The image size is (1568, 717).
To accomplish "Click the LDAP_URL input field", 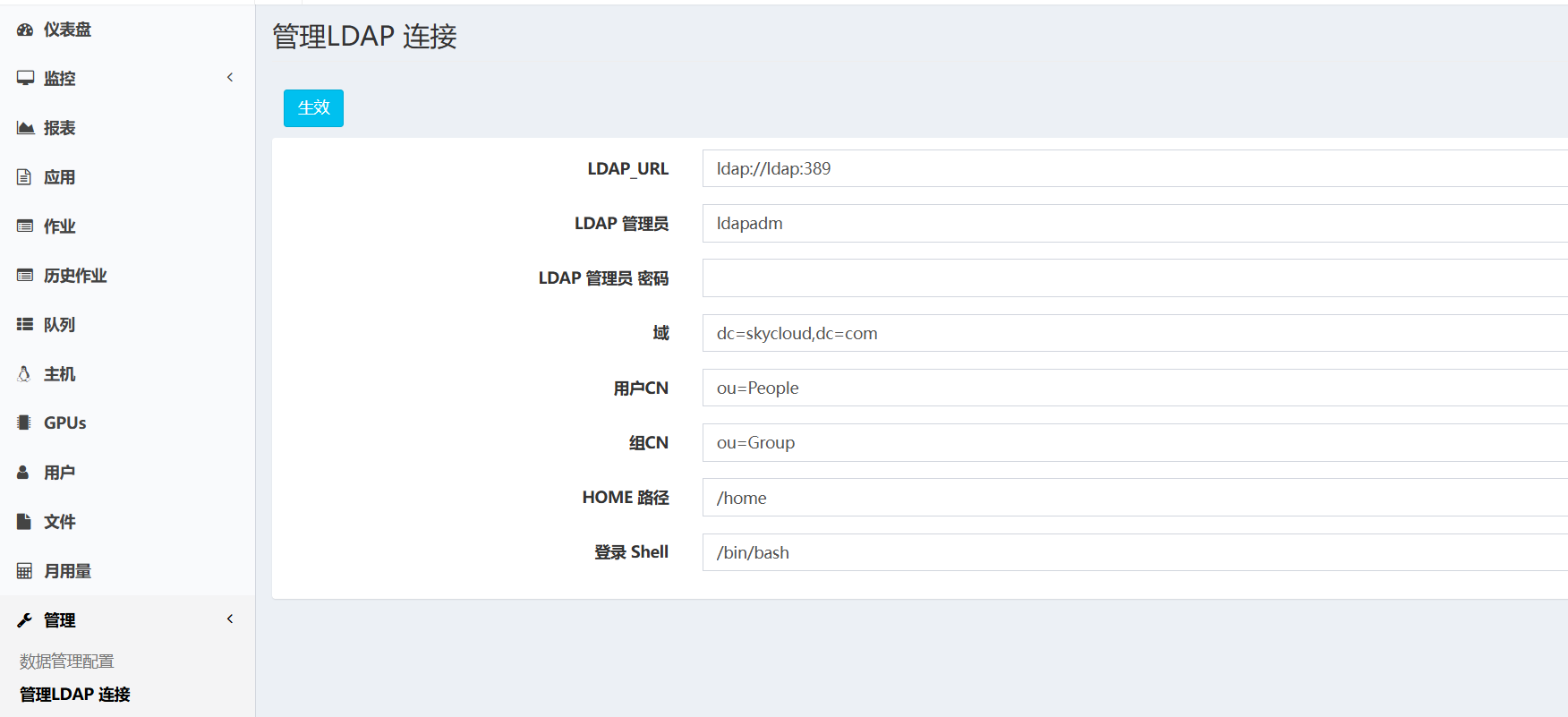I will (1133, 169).
